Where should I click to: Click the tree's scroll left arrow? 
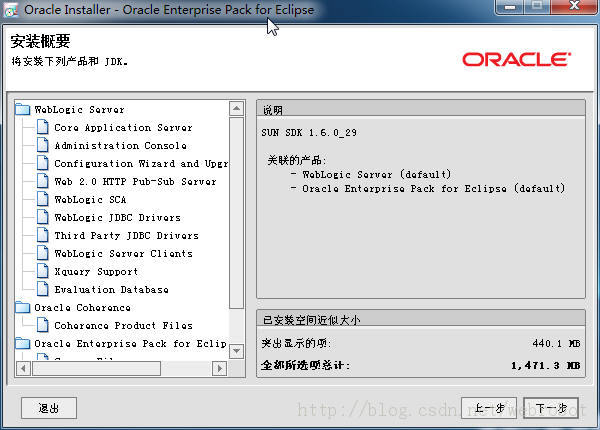pyautogui.click(x=24, y=368)
